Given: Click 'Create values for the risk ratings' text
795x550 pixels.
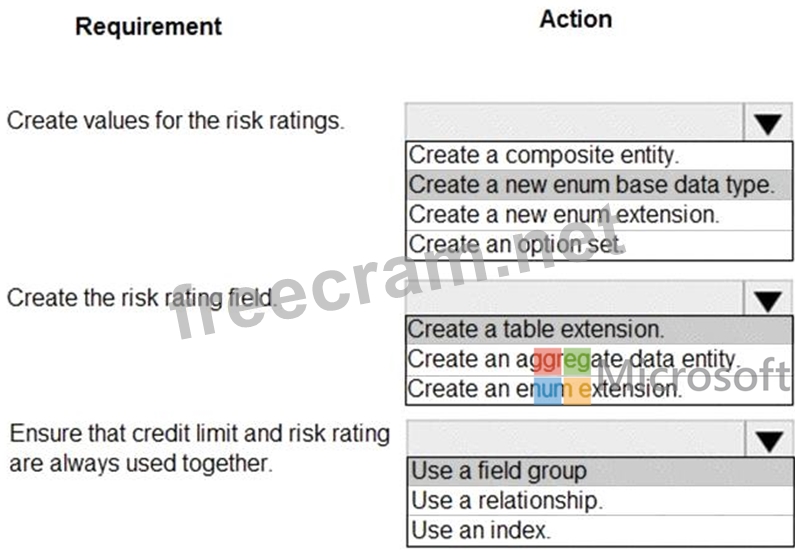Looking at the screenshot, I should tap(175, 121).
